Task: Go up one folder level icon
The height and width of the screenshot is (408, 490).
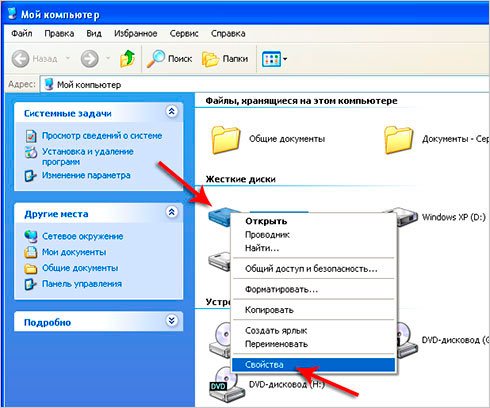Action: click(127, 59)
